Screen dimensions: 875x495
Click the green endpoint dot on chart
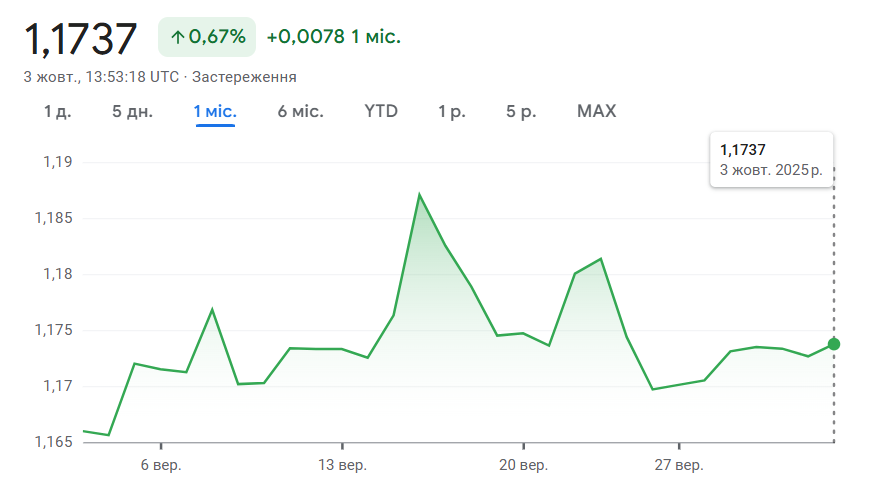click(x=834, y=344)
